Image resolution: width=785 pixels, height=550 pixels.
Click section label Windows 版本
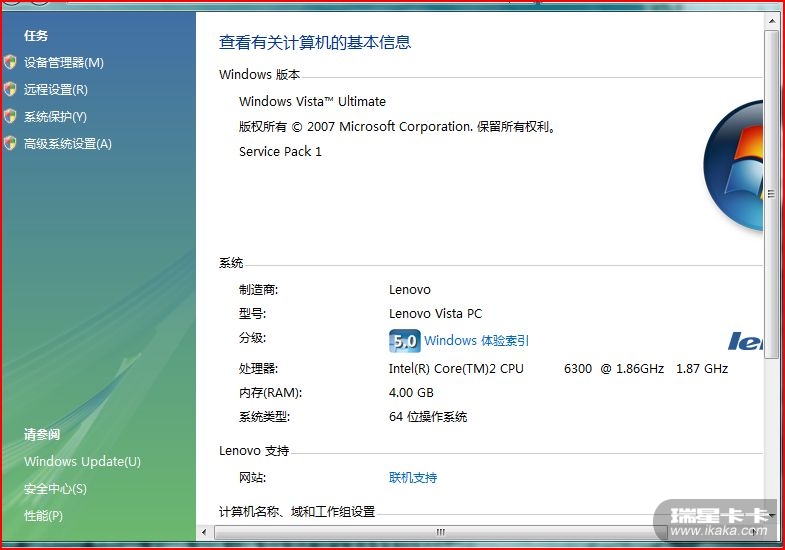click(x=259, y=75)
